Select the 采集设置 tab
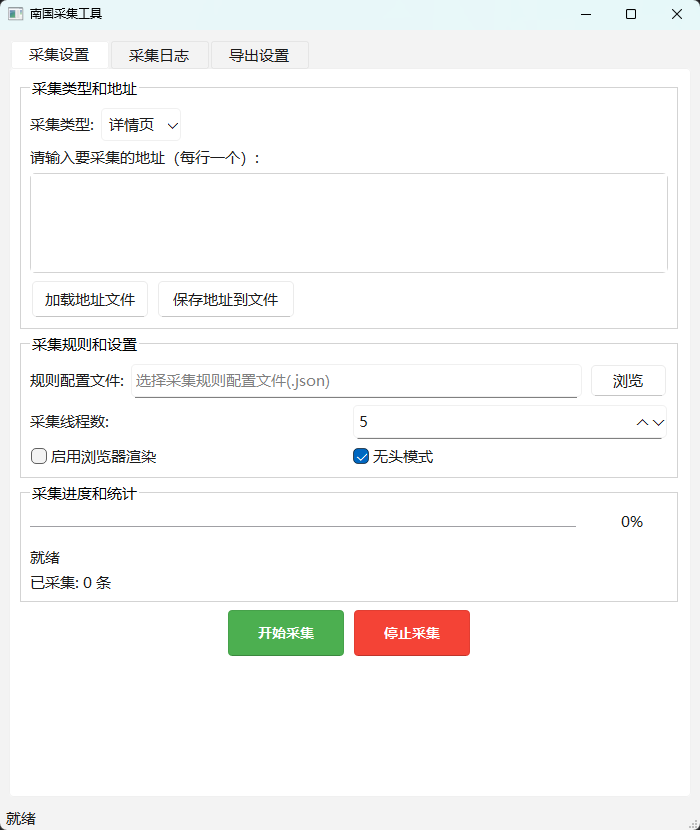Viewport: 700px width, 830px height. 59,55
